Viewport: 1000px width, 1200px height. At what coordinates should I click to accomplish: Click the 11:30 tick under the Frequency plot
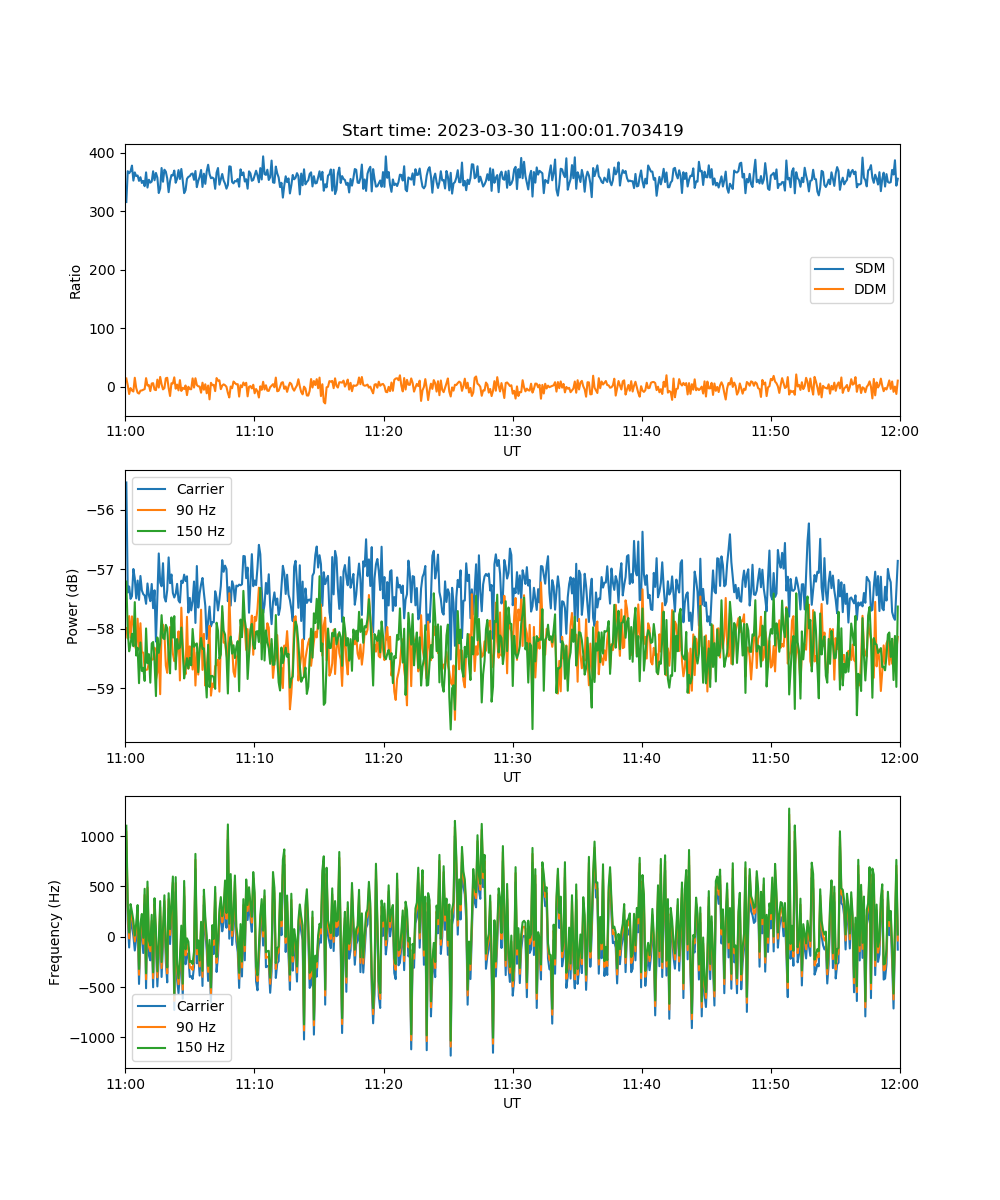(512, 1083)
